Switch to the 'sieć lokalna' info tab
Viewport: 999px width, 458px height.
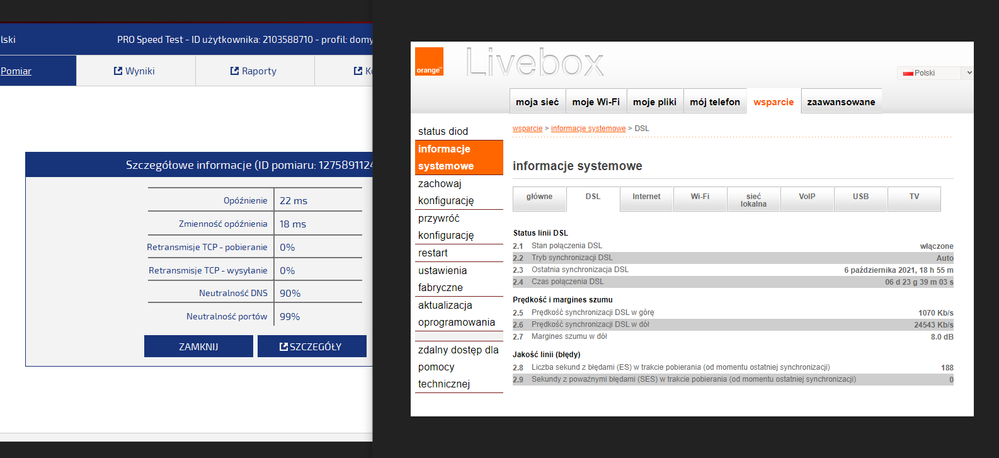point(753,199)
